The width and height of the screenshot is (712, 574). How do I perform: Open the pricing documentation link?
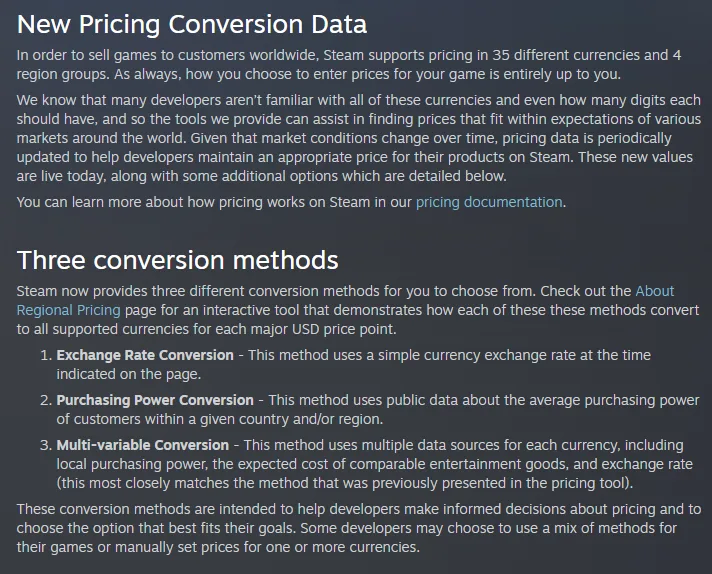(489, 202)
